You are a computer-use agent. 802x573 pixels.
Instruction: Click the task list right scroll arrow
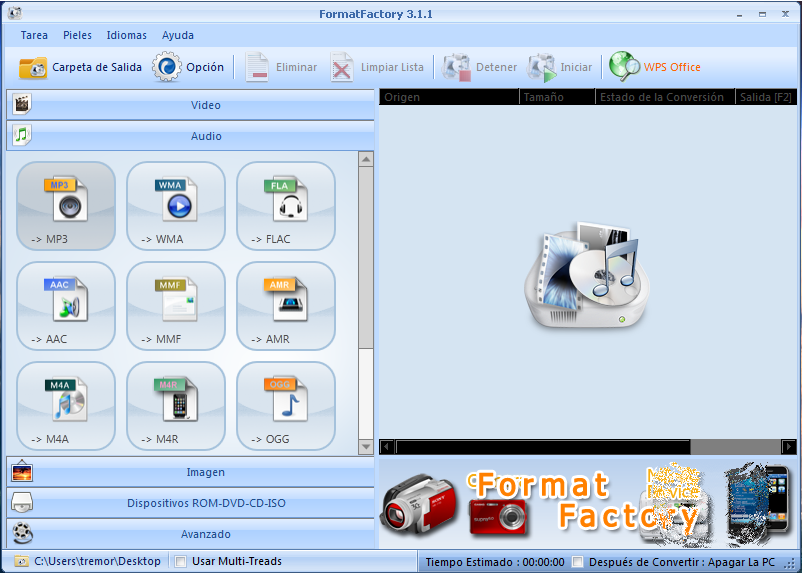789,447
